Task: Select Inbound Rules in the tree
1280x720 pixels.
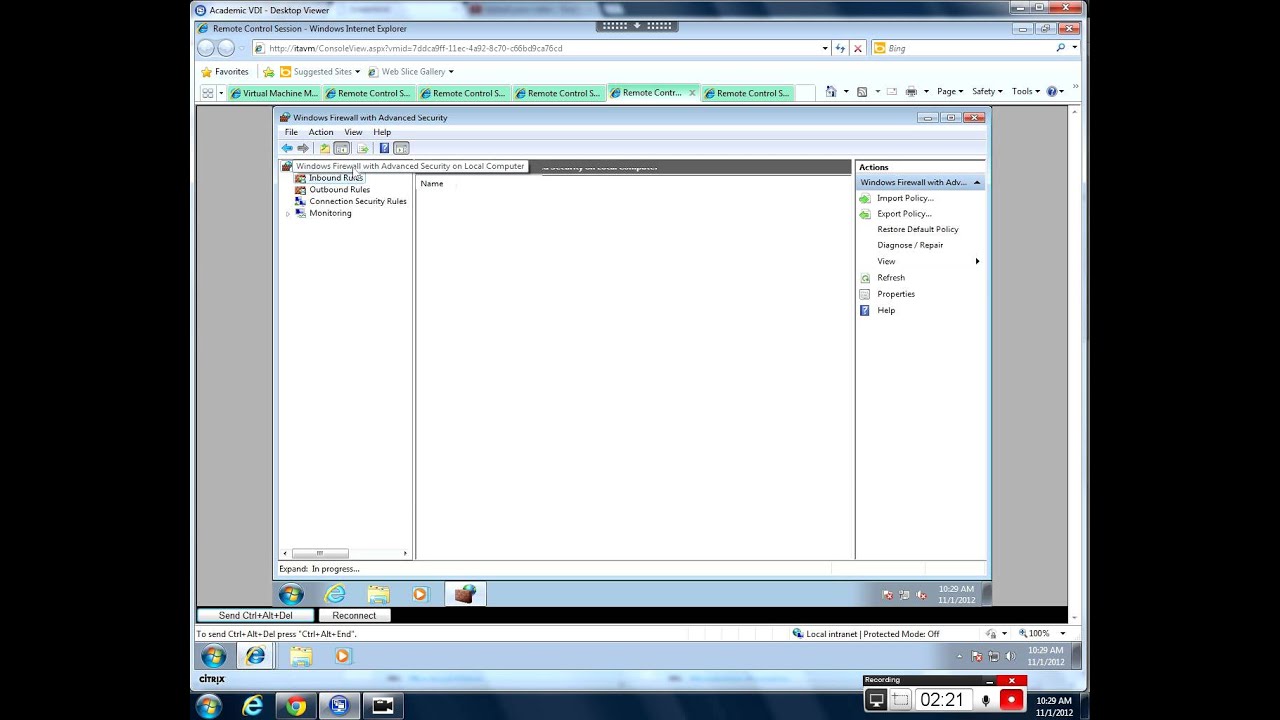Action: (336, 178)
